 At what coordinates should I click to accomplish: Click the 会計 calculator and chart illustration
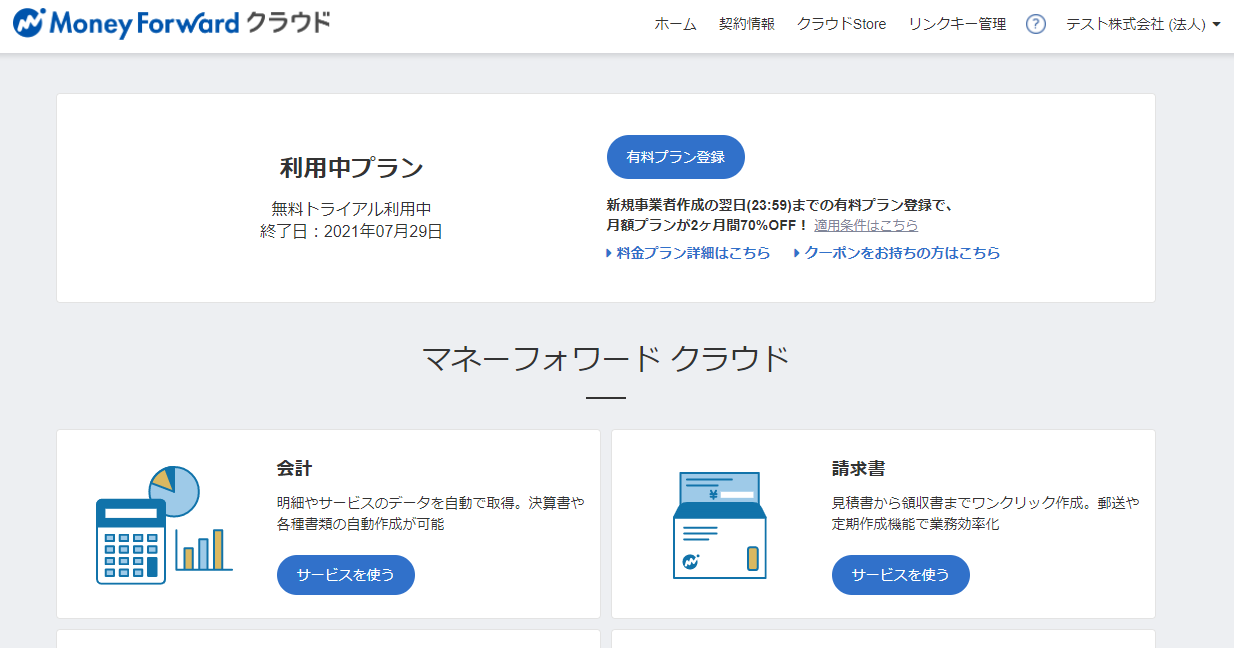point(164,525)
